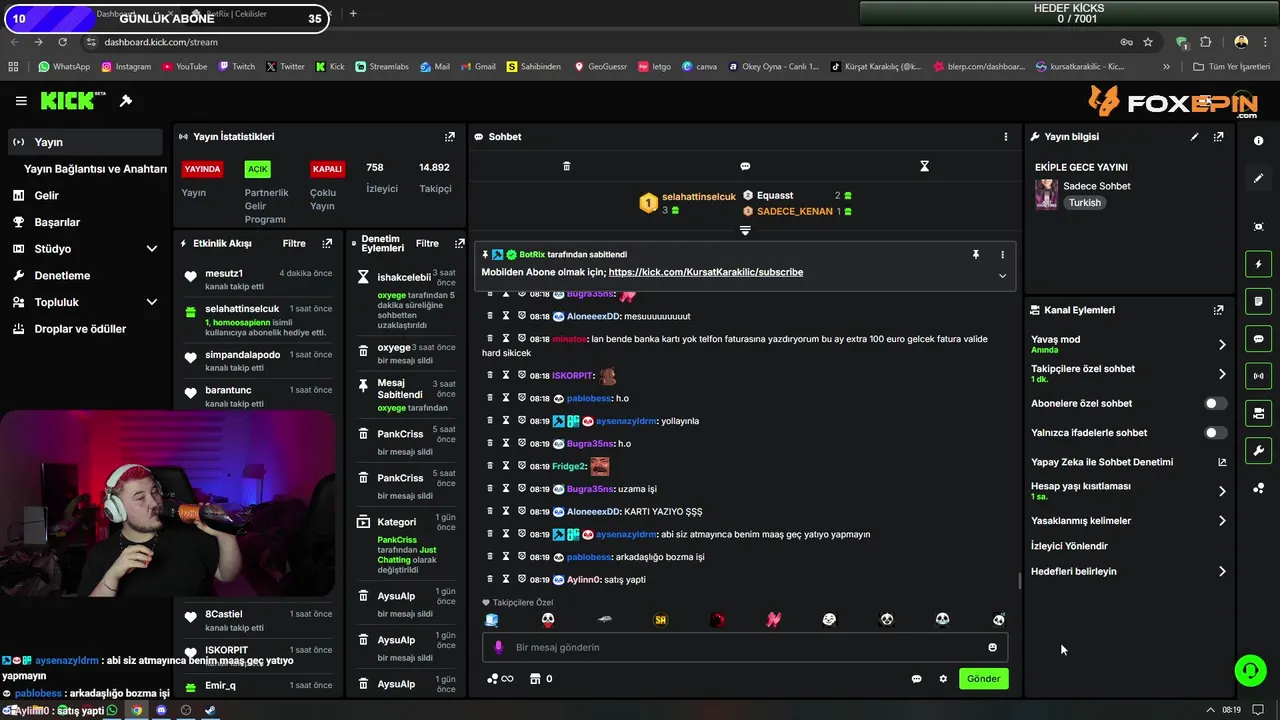
Task: Click the chat bubble icon beside settings gear
Action: pos(916,679)
